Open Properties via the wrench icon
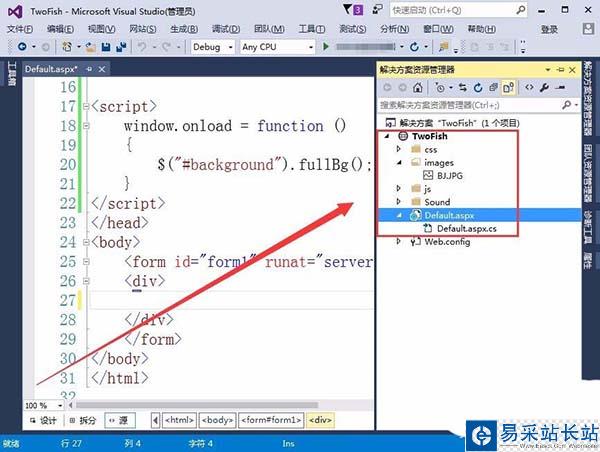The image size is (600, 452). point(544,88)
